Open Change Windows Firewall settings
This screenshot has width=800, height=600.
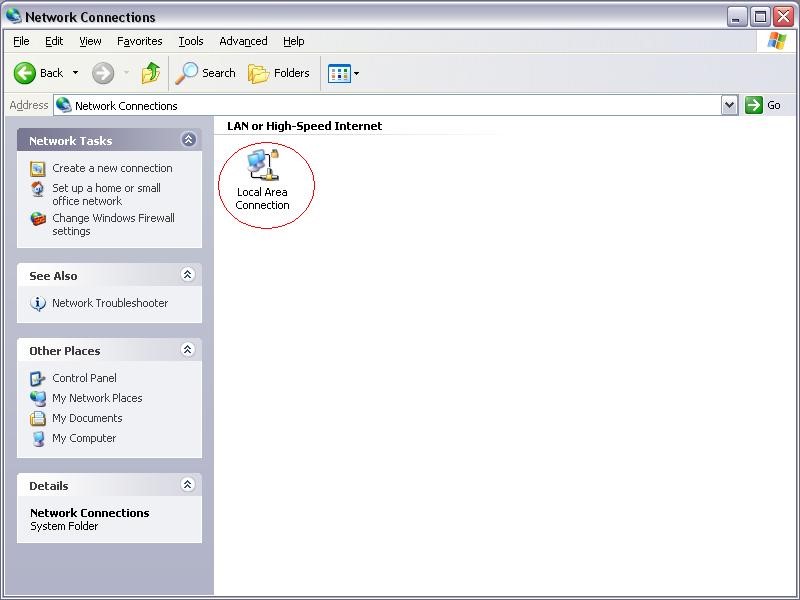pyautogui.click(x=113, y=224)
